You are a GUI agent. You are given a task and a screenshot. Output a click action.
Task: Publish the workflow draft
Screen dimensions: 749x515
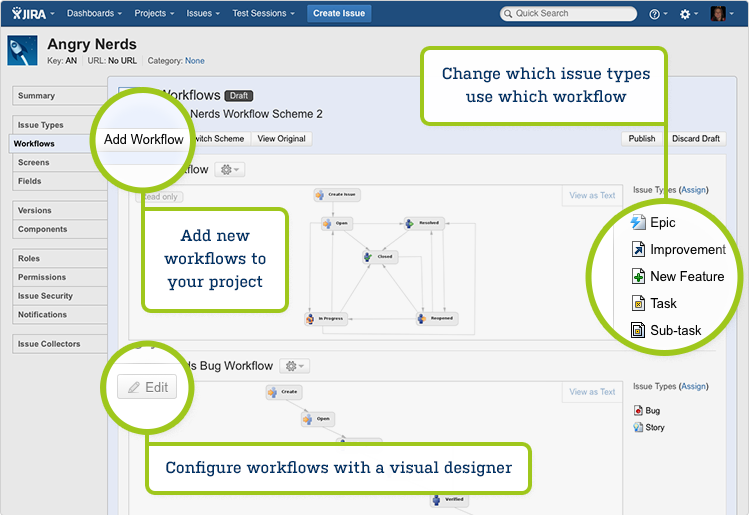click(x=642, y=139)
